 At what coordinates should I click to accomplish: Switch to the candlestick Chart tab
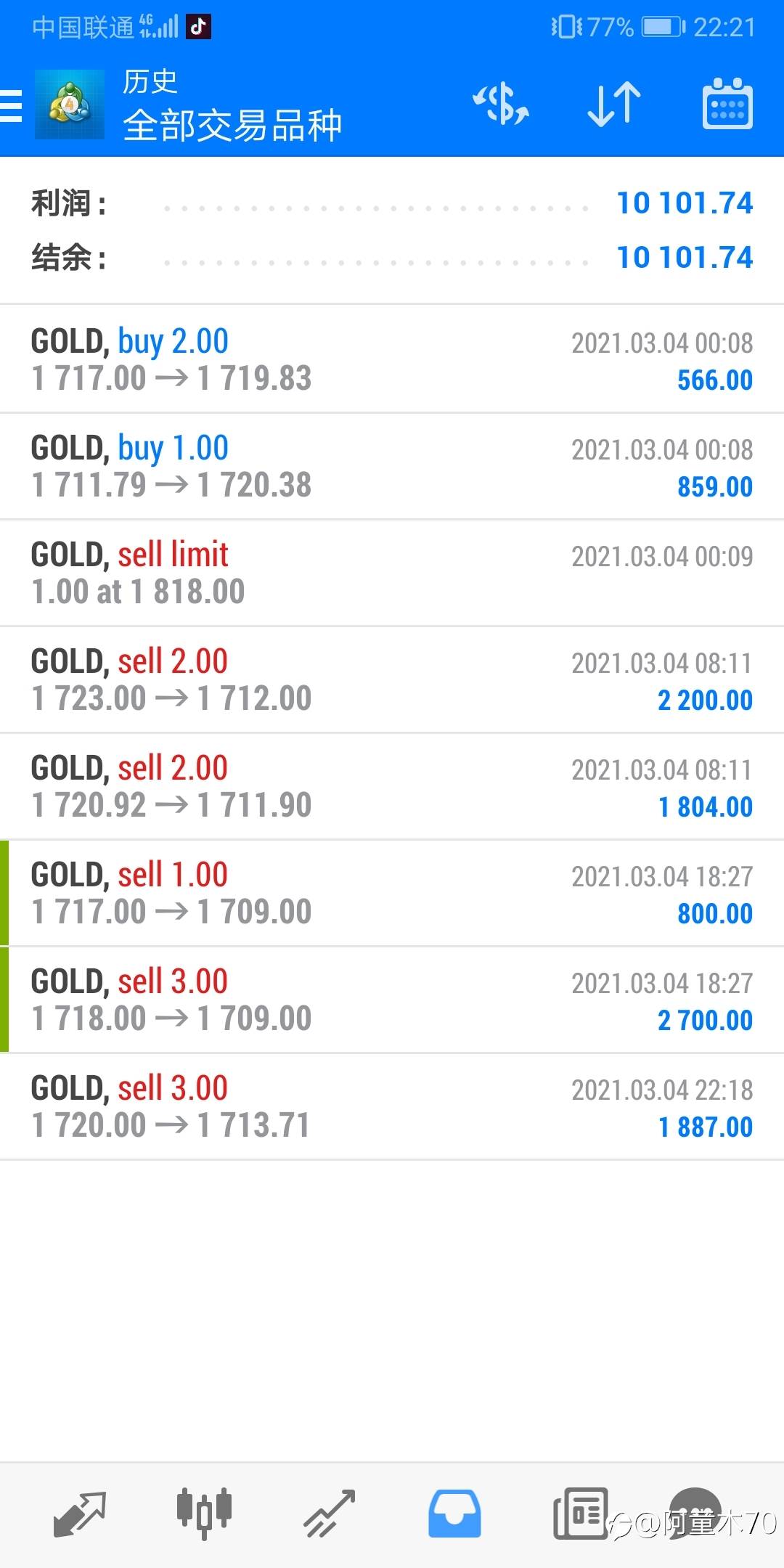[204, 1514]
